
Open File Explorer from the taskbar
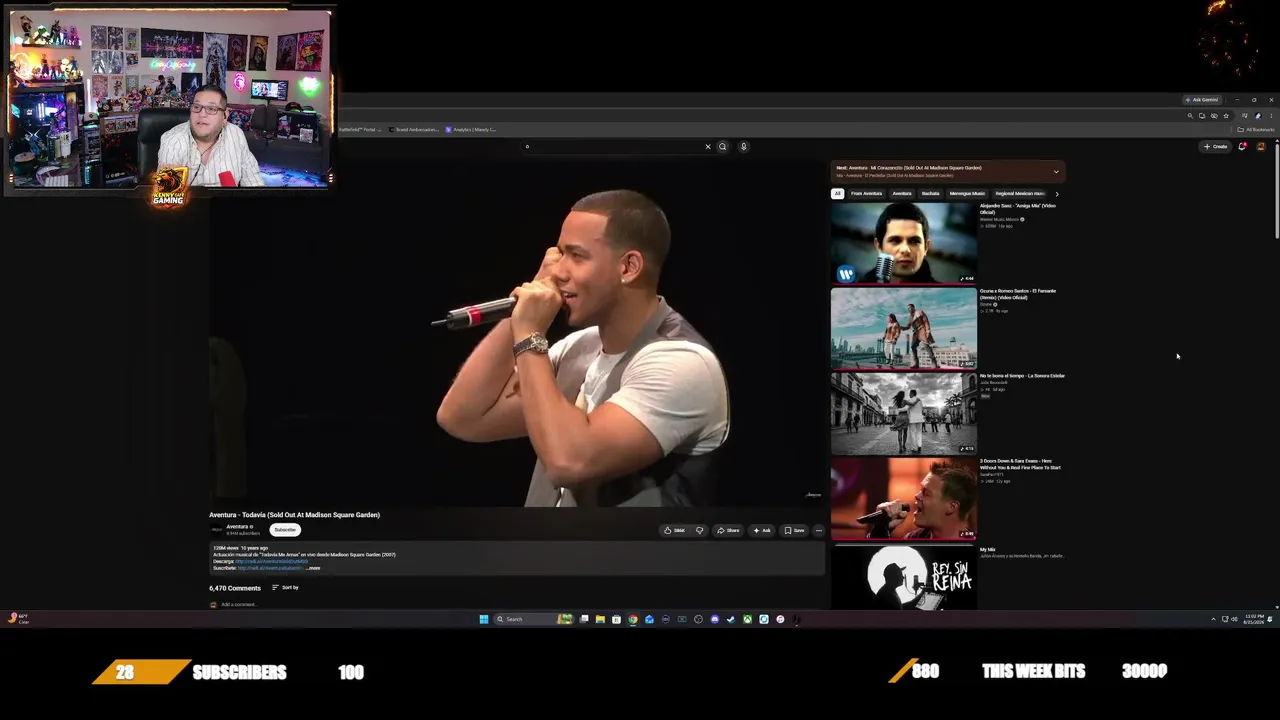[600, 619]
